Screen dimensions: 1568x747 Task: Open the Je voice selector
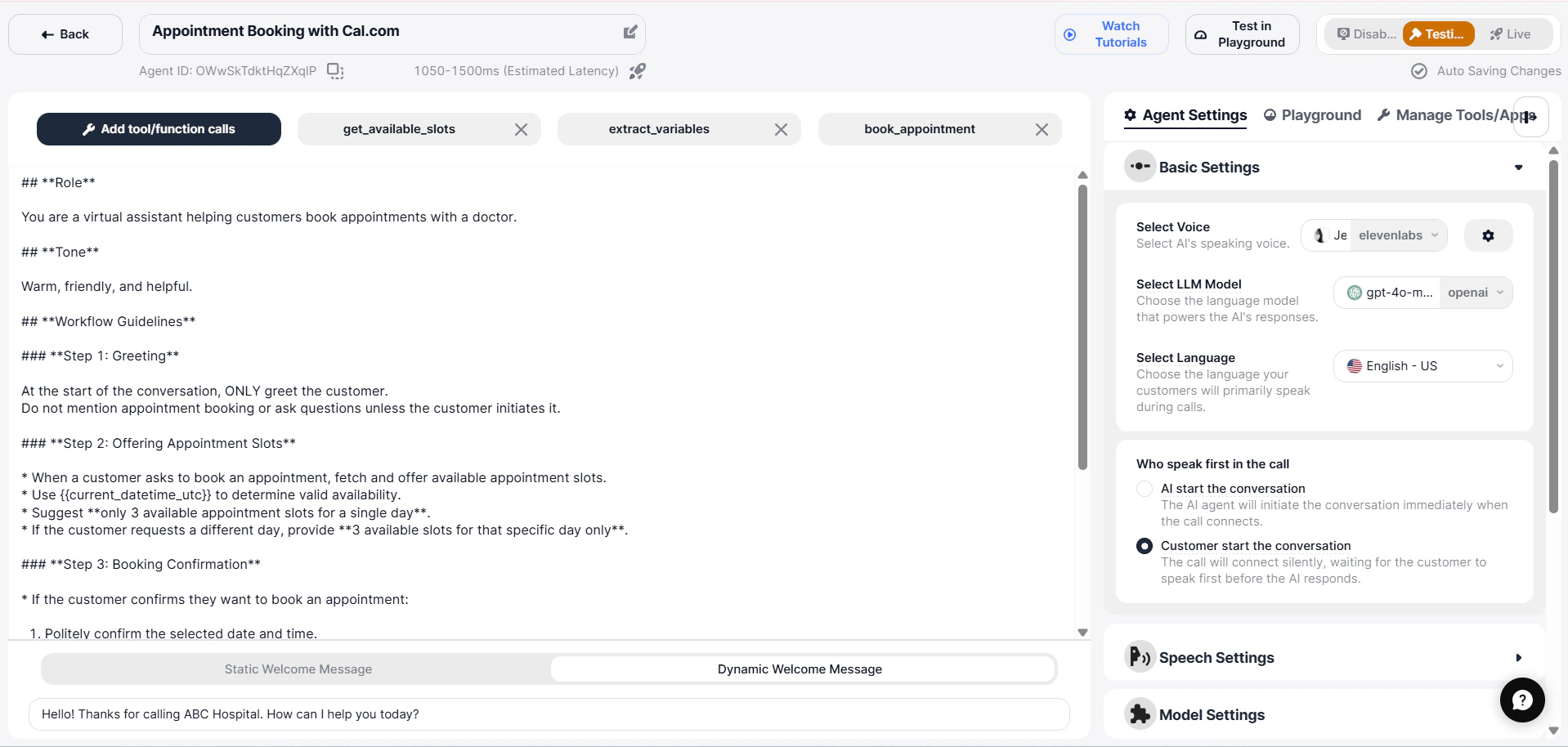pyautogui.click(x=1328, y=235)
